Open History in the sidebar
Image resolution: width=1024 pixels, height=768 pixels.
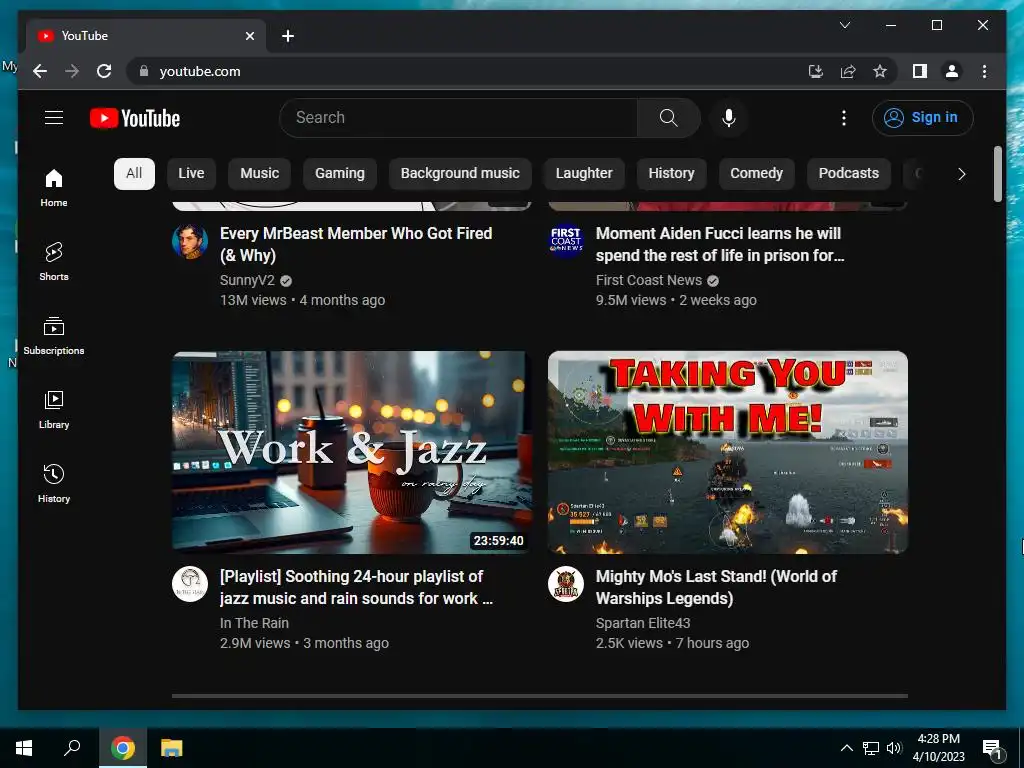(x=54, y=483)
